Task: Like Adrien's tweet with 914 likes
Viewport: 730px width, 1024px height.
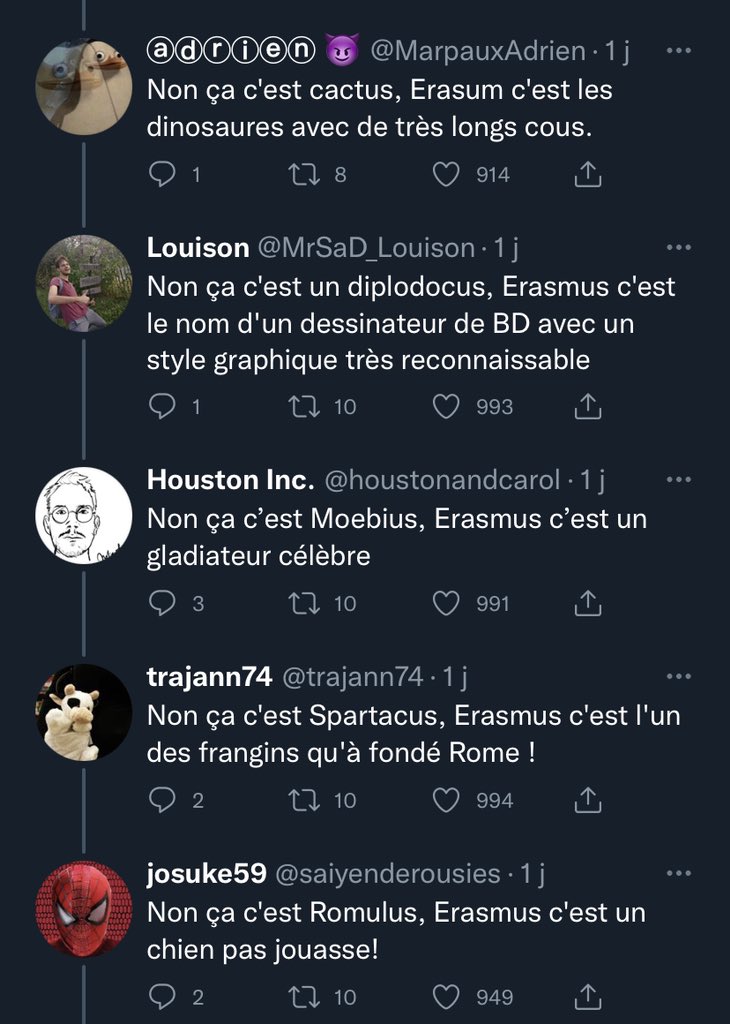Action: [x=446, y=175]
